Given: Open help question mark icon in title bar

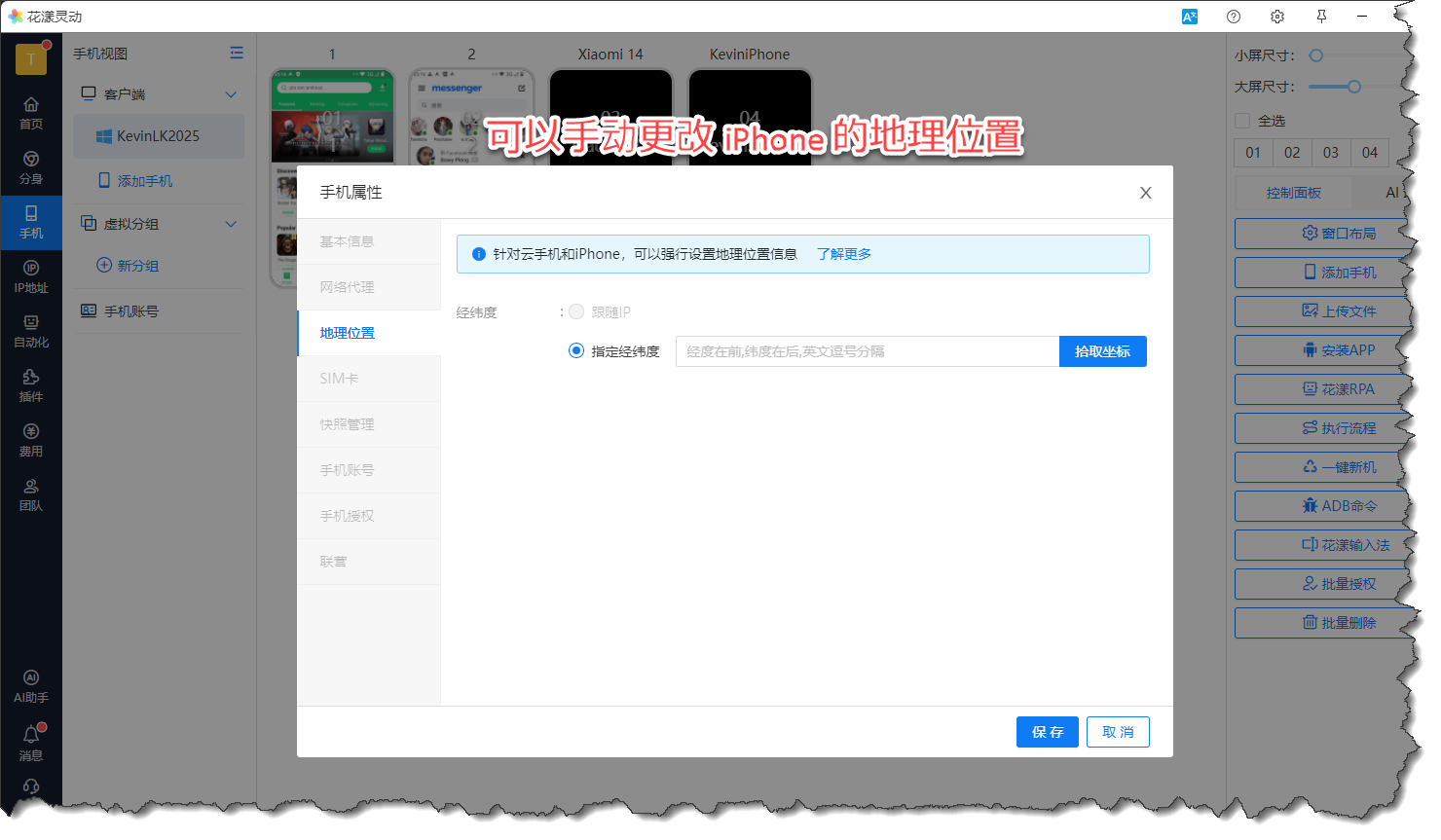Looking at the screenshot, I should point(1234,17).
